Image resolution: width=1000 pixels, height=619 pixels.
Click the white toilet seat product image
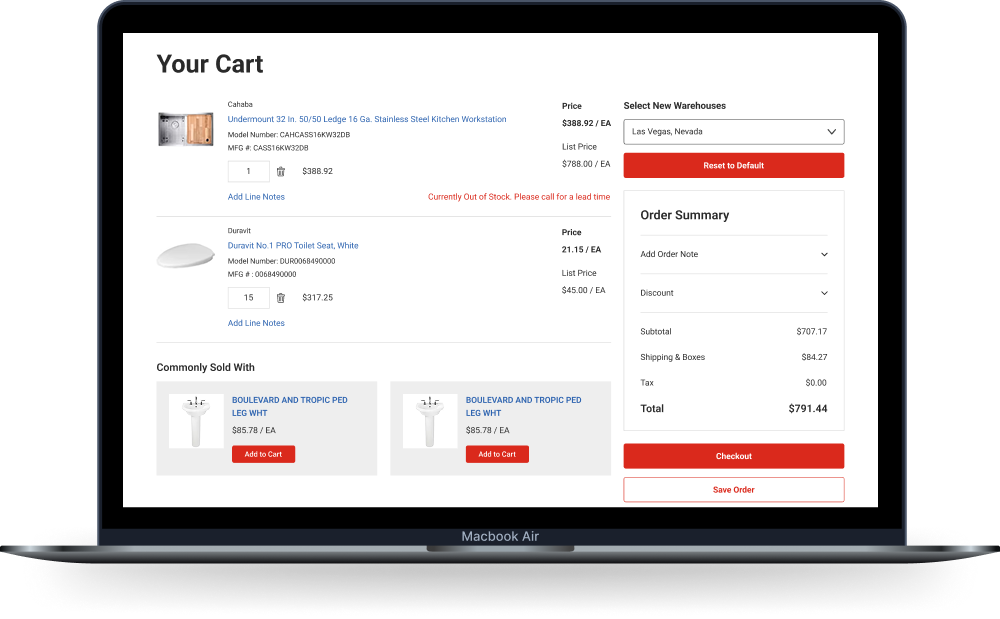186,256
